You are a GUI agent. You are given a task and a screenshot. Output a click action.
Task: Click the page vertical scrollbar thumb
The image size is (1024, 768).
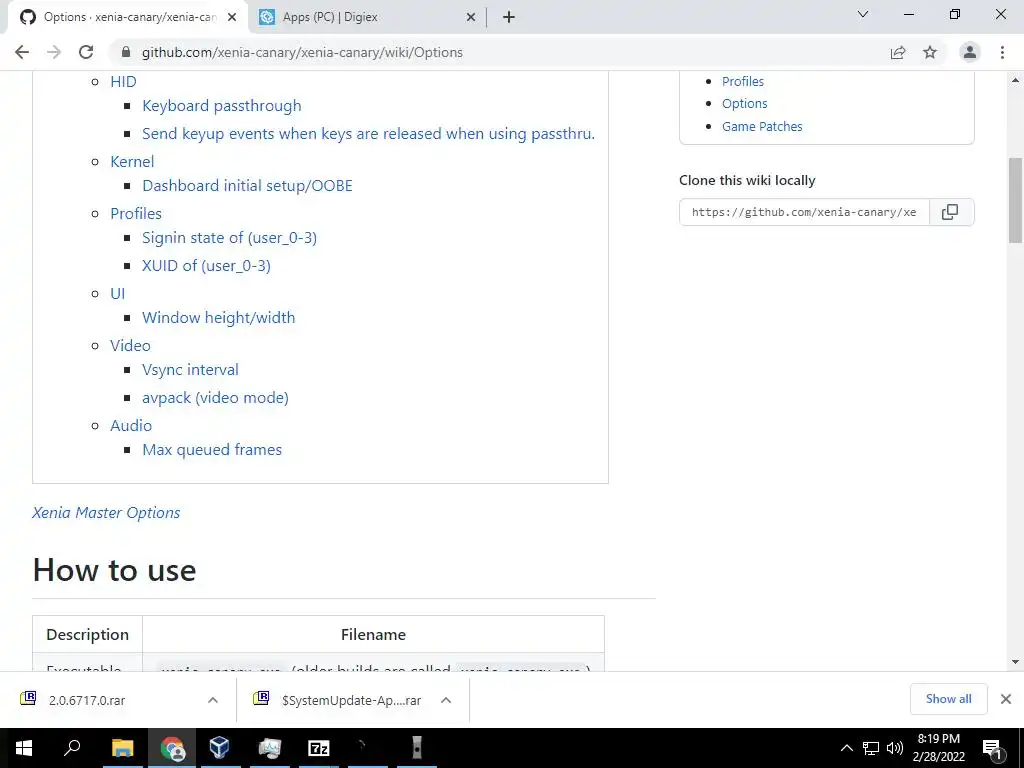click(x=1016, y=200)
